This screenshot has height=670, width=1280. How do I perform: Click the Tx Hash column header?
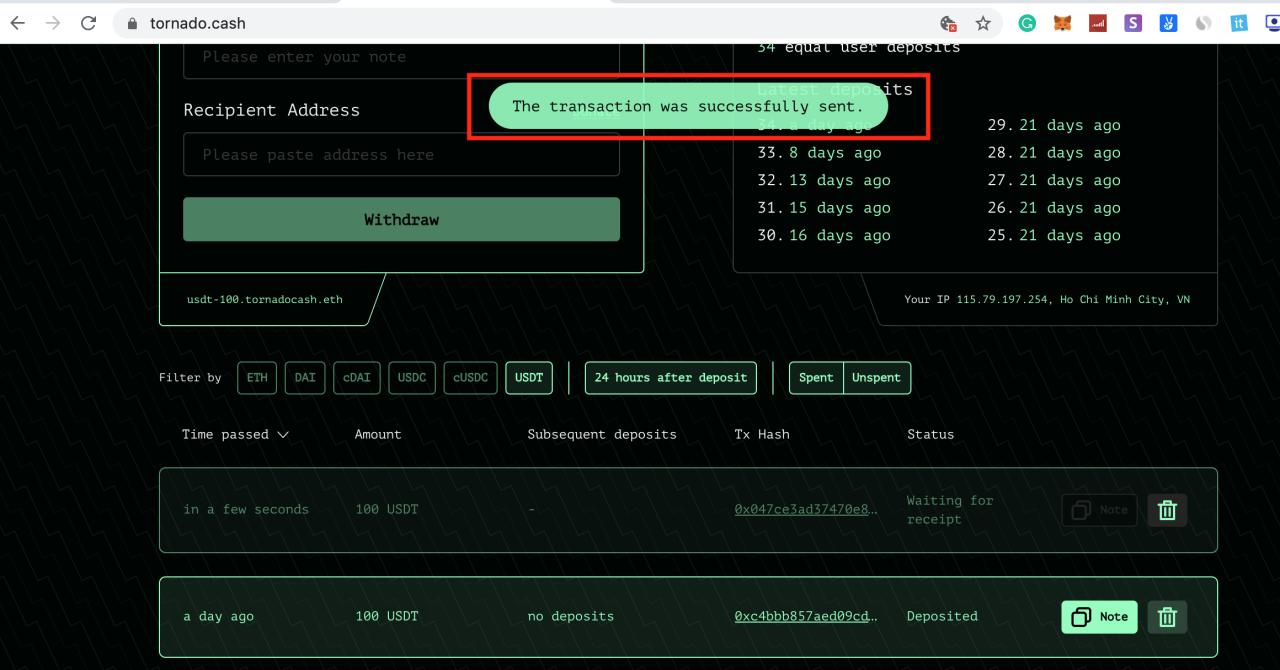click(x=762, y=434)
